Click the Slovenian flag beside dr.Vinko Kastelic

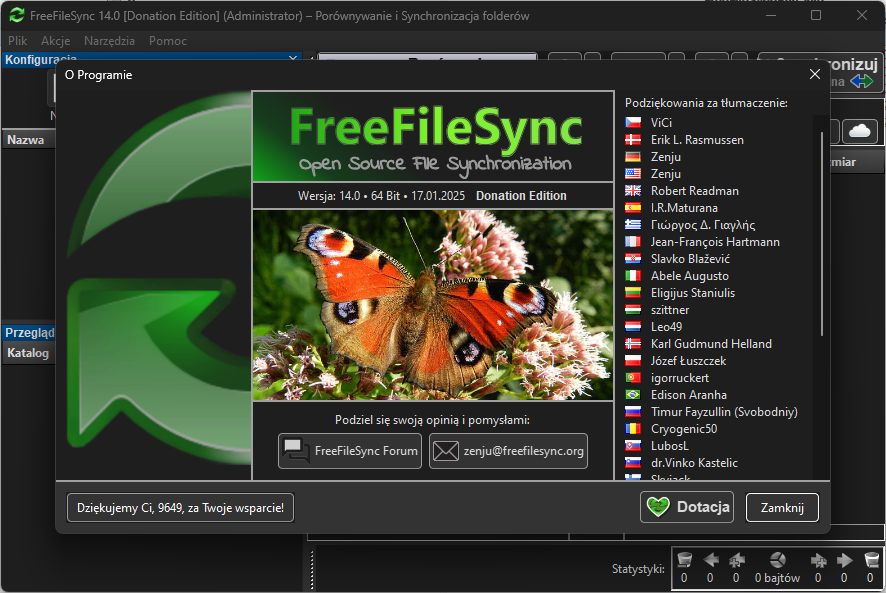(633, 462)
